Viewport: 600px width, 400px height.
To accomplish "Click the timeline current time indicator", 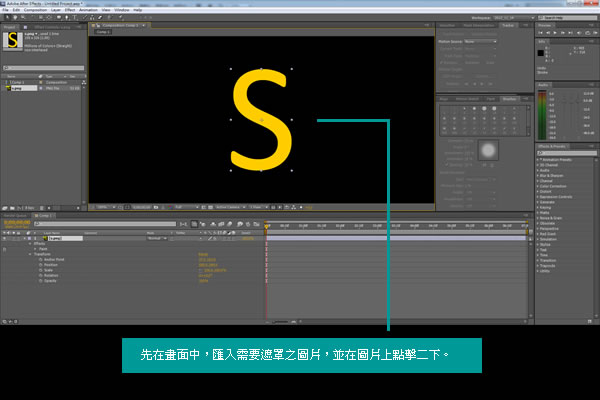I will [267, 226].
